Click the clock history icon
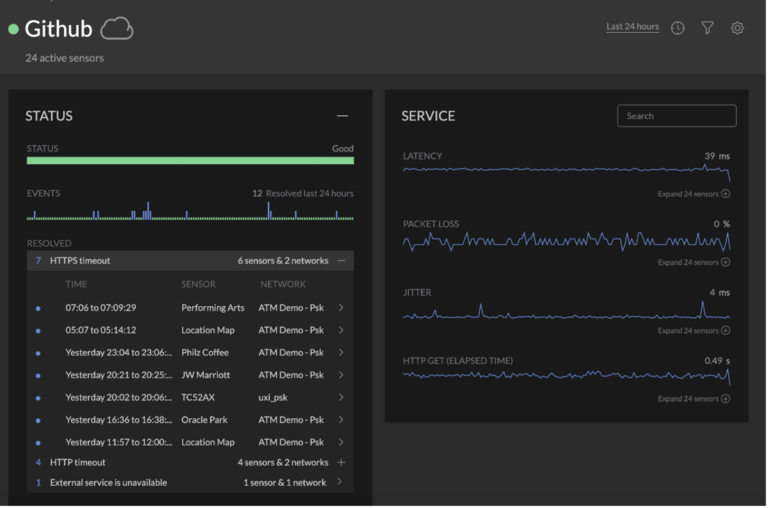This screenshot has height=508, width=768. (x=678, y=28)
